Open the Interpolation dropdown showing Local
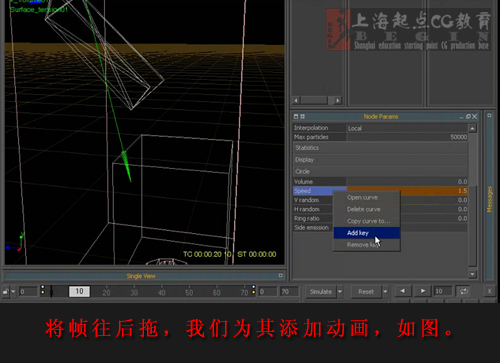Viewport: 500px width, 363px height. (x=407, y=128)
